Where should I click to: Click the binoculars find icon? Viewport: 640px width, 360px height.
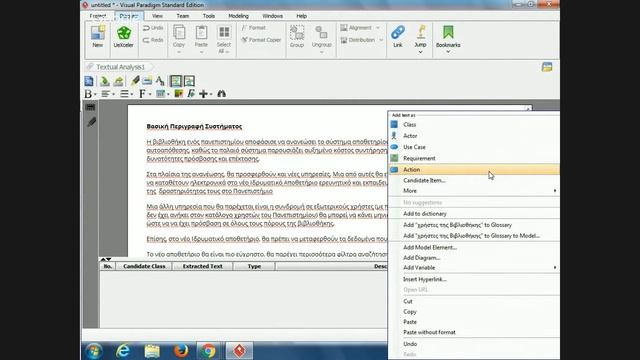(221, 94)
